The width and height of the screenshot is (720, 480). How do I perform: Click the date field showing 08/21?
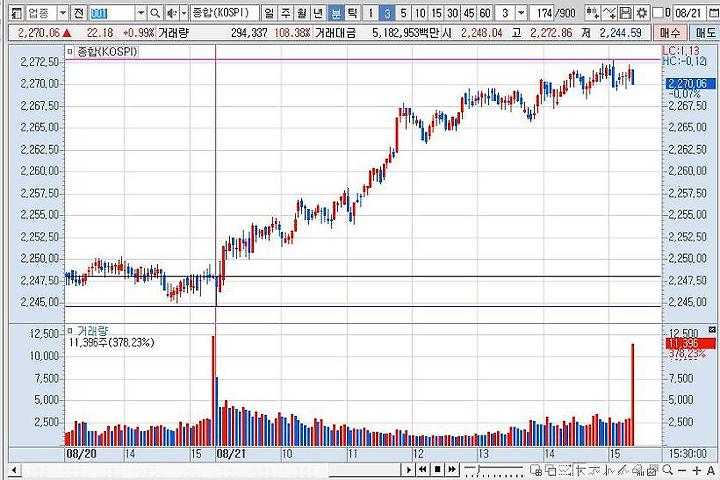coord(690,13)
